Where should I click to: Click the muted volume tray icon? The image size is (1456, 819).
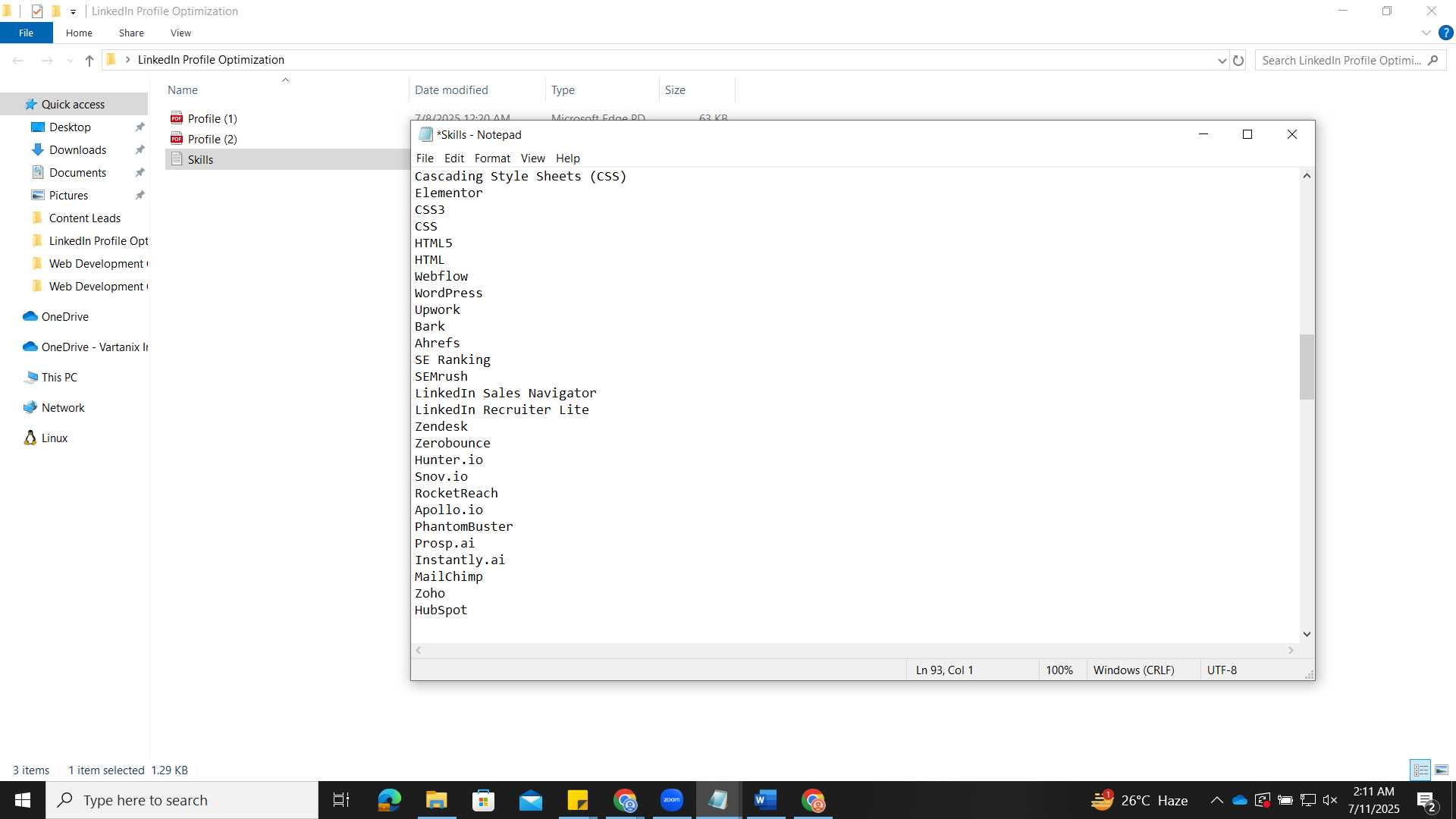[x=1330, y=800]
